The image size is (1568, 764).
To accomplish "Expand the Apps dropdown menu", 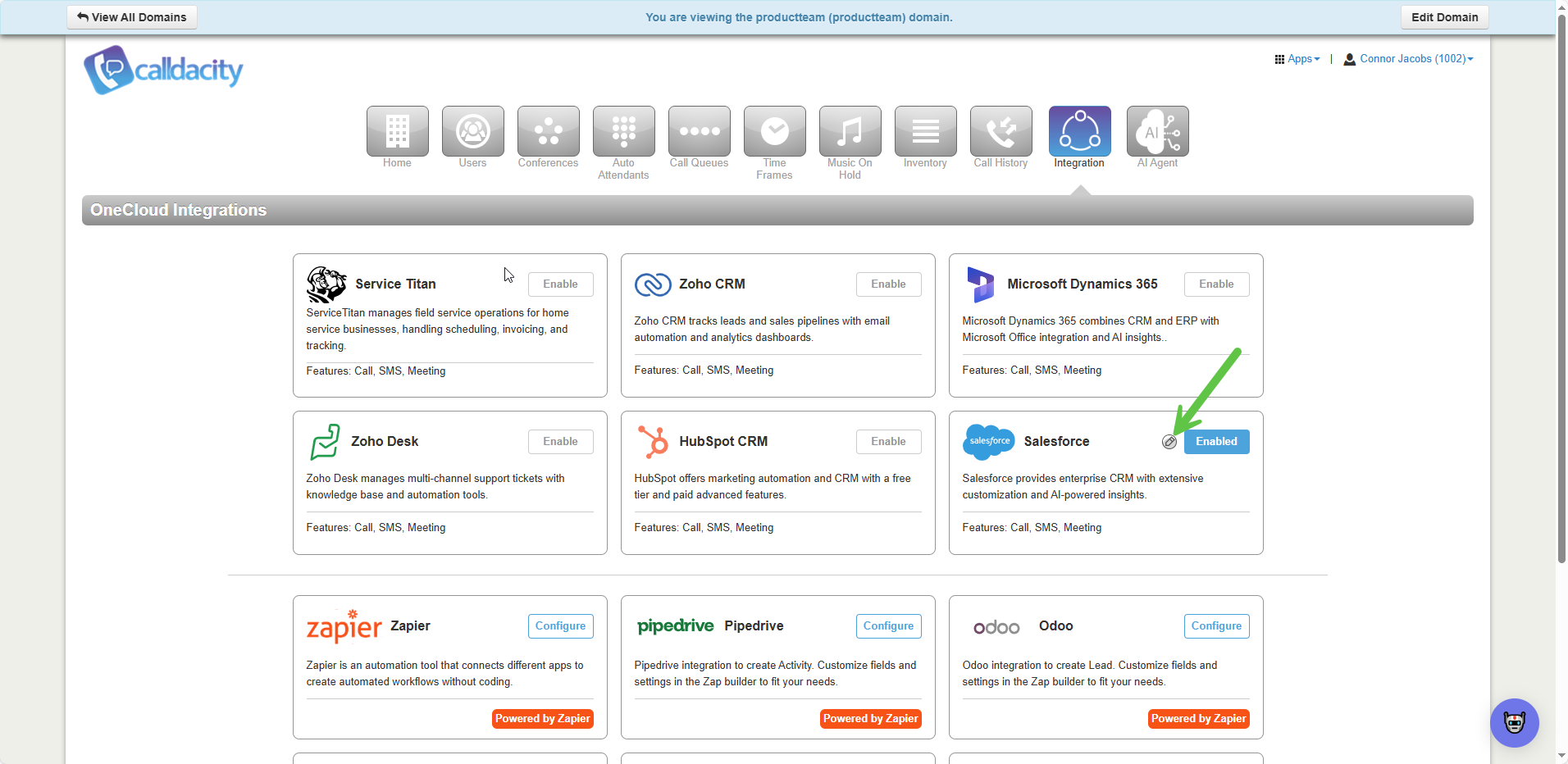I will pos(1297,59).
